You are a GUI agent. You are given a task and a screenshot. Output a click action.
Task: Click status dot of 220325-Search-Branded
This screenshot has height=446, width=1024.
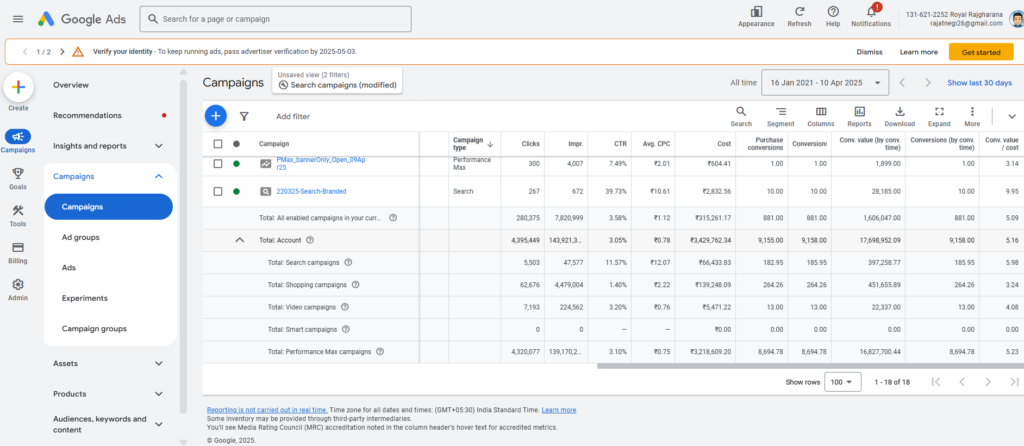coord(236,191)
